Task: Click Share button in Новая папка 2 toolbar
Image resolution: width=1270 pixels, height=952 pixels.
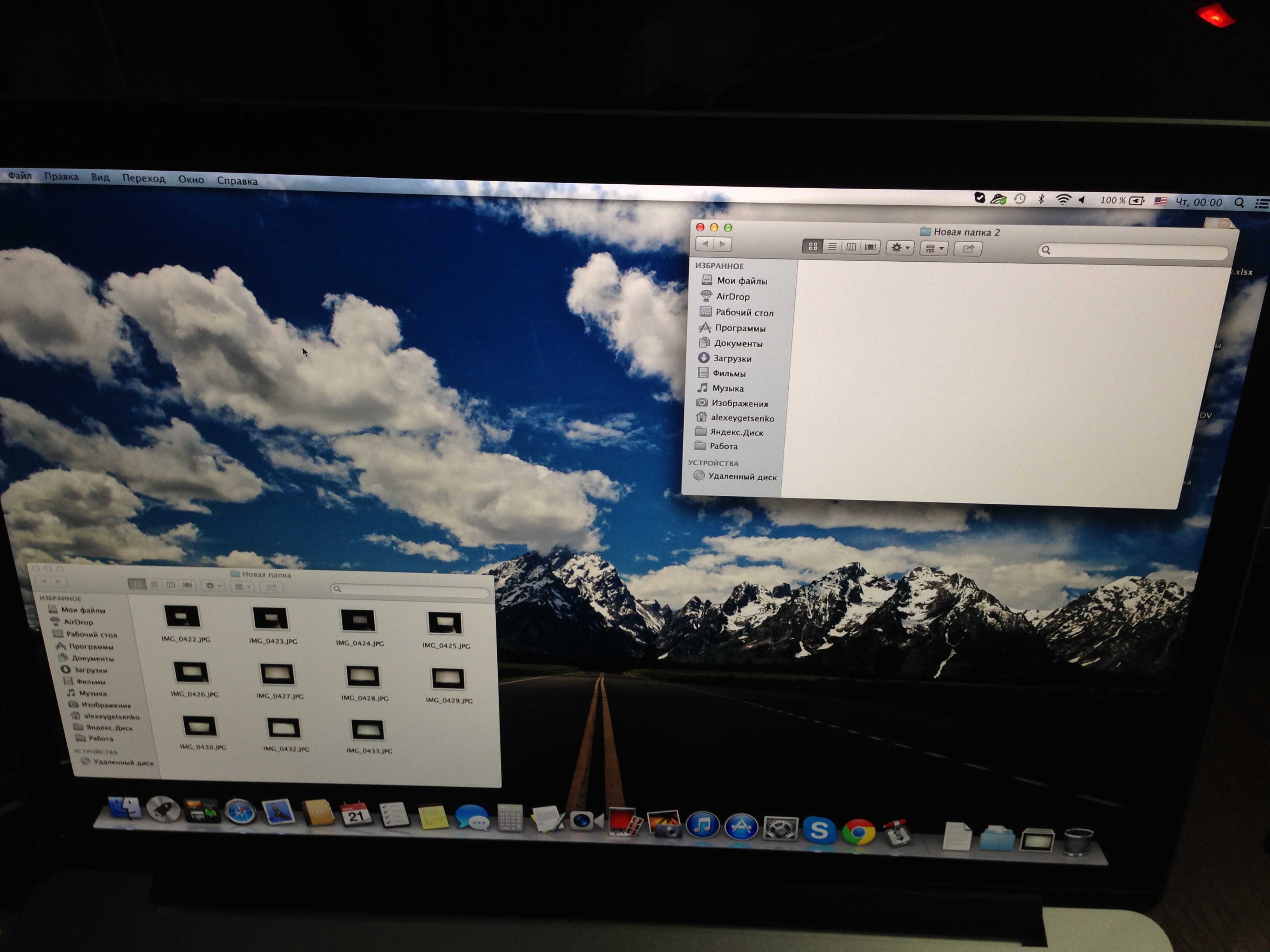Action: pos(968,248)
